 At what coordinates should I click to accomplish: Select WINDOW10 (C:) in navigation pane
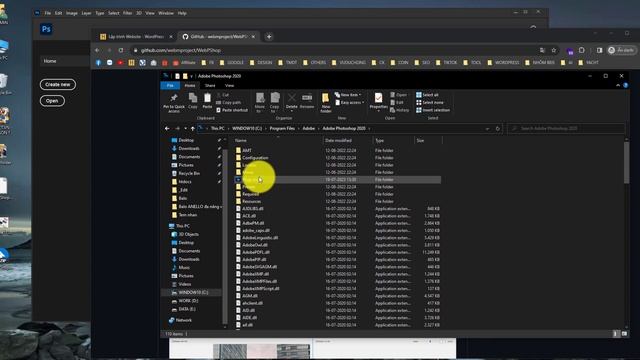click(x=193, y=293)
